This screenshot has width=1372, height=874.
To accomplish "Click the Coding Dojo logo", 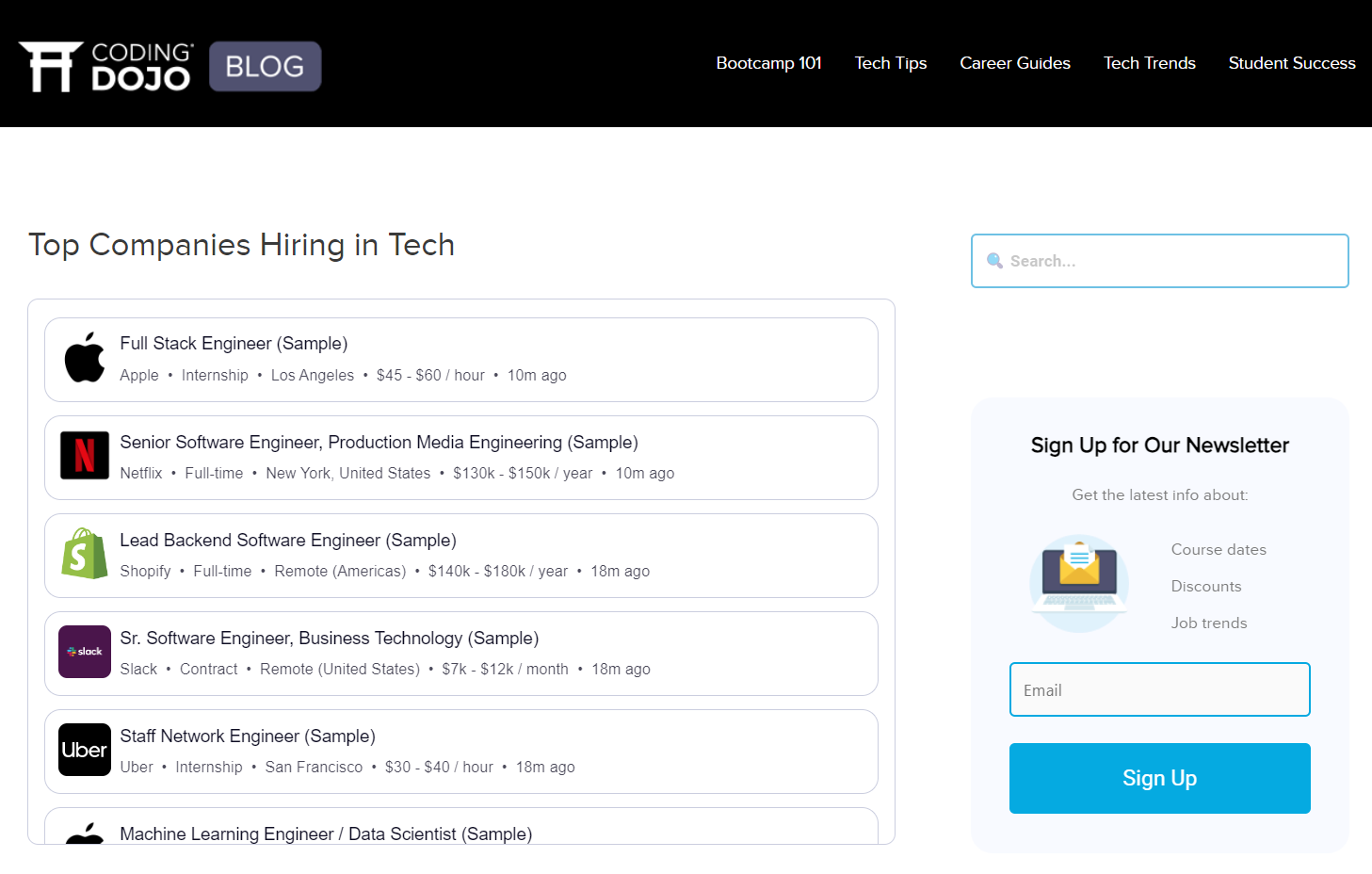I will point(105,66).
